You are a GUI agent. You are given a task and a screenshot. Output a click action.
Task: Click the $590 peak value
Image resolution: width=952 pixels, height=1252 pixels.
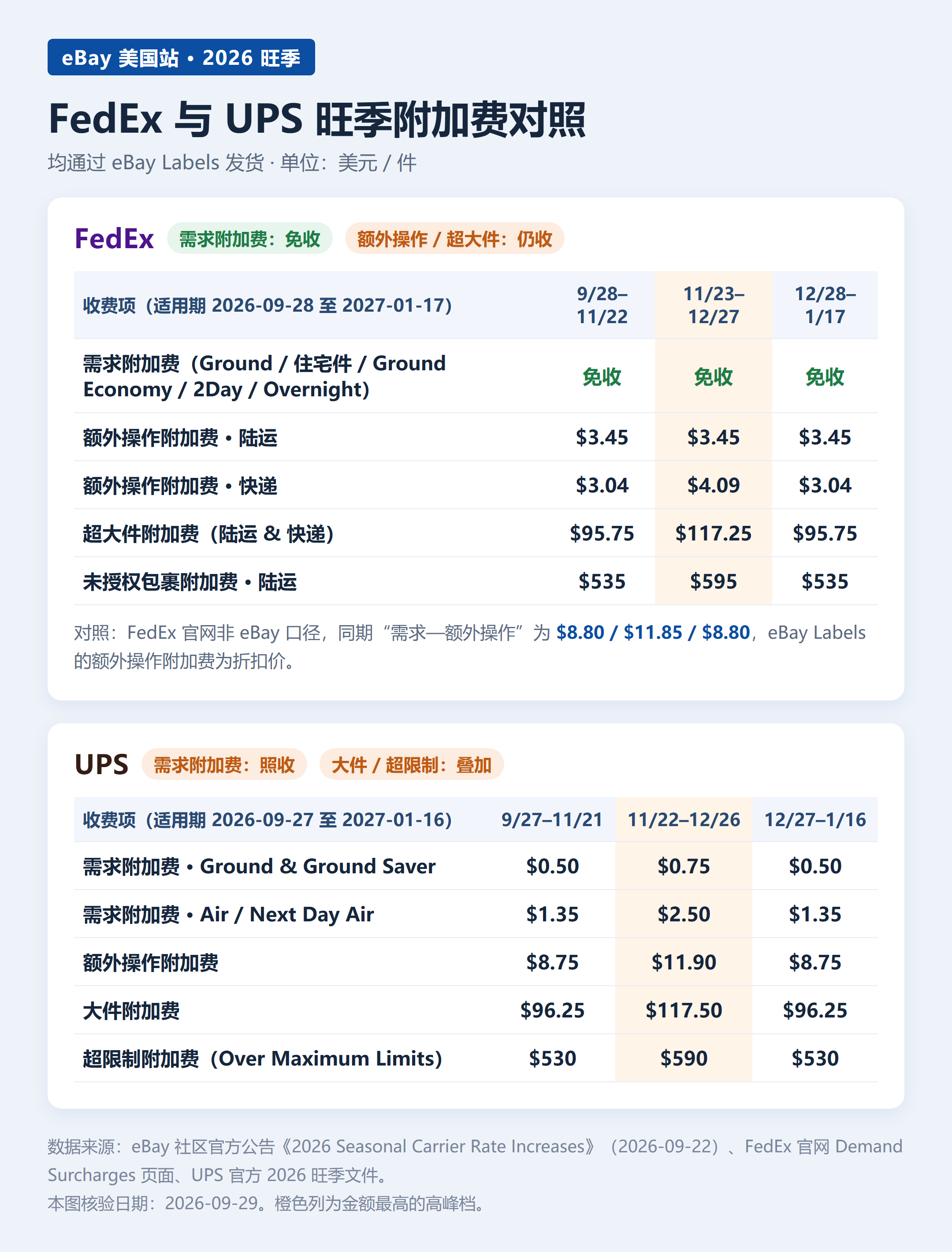pyautogui.click(x=684, y=1059)
